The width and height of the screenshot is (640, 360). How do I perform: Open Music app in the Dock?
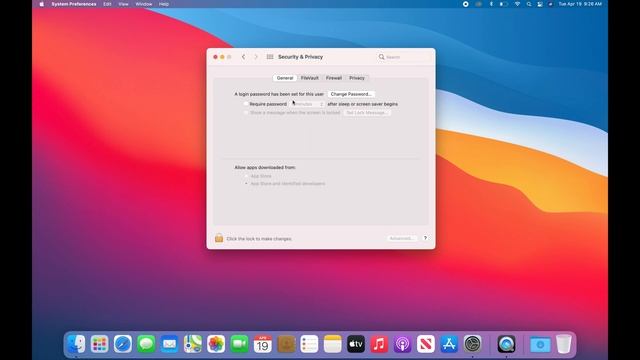(379, 344)
